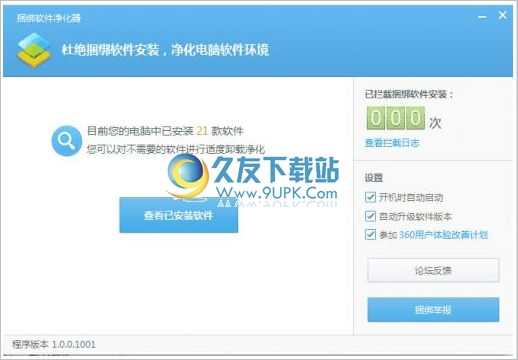Click the 已拦截捆绑软件安装 label
Screen dimensions: 518x360
tap(409, 95)
